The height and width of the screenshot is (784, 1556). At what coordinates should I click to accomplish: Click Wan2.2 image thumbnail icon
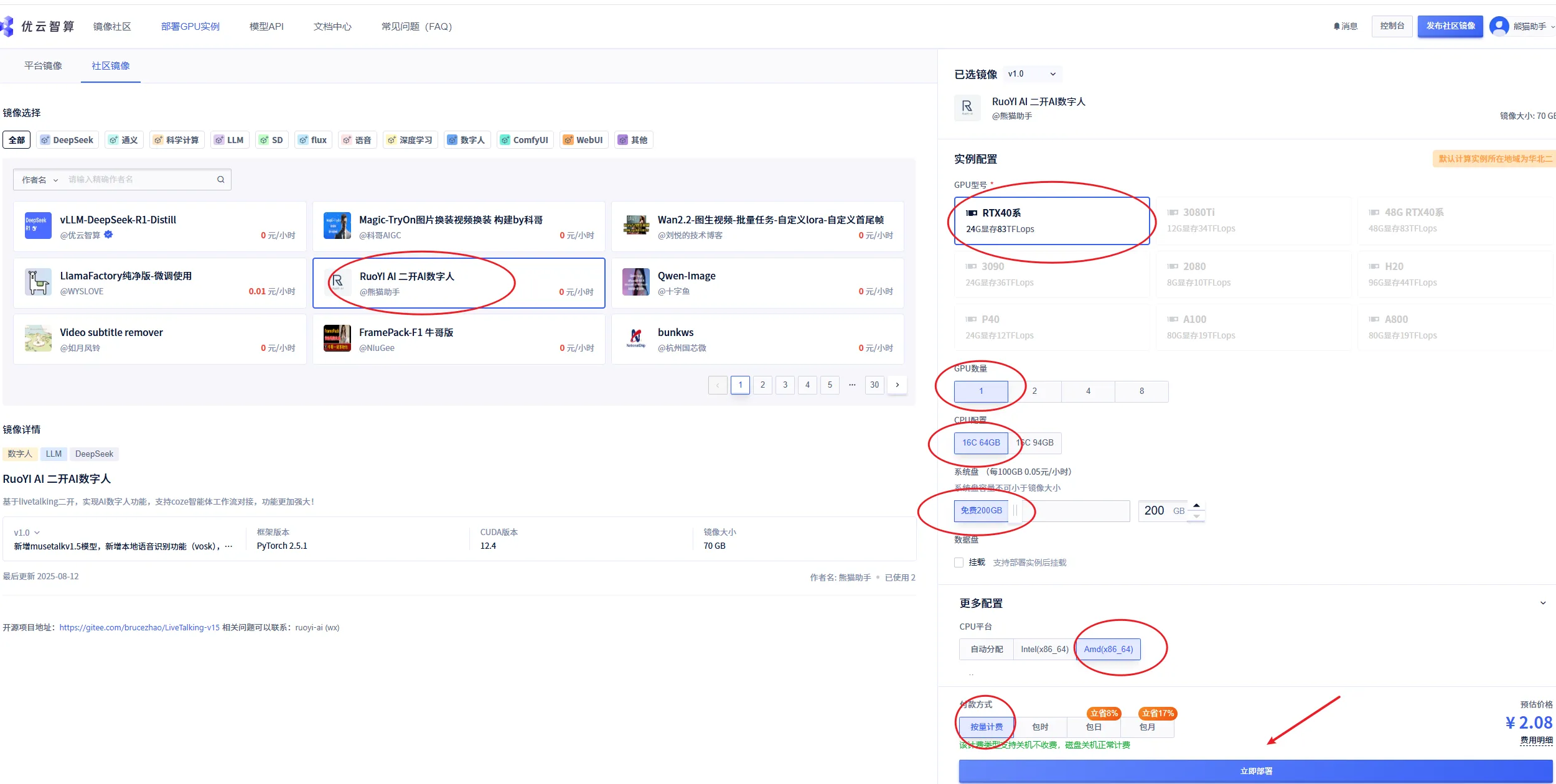636,225
